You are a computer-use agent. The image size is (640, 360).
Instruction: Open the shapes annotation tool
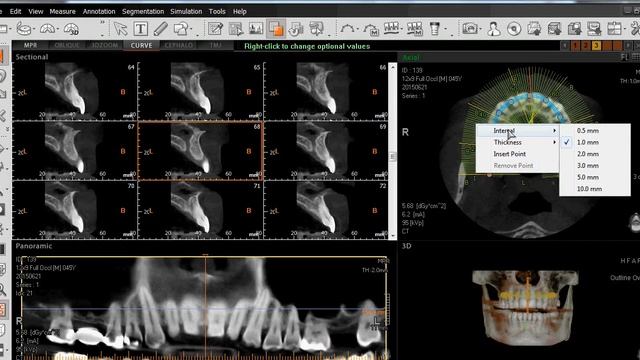tap(180, 29)
